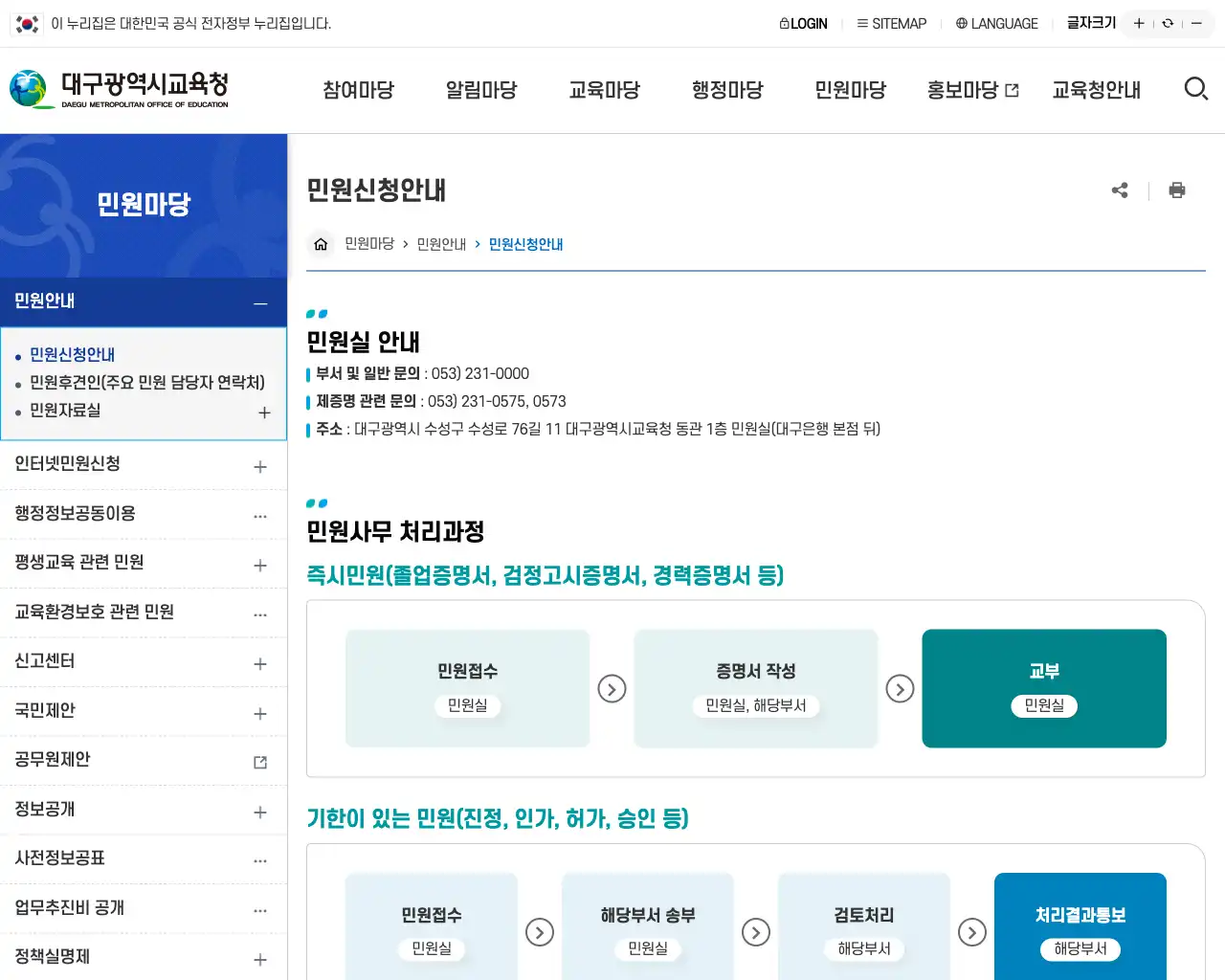This screenshot has width=1225, height=980.
Task: Decrease the font size with 글자크기 minus
Action: pos(1197,23)
